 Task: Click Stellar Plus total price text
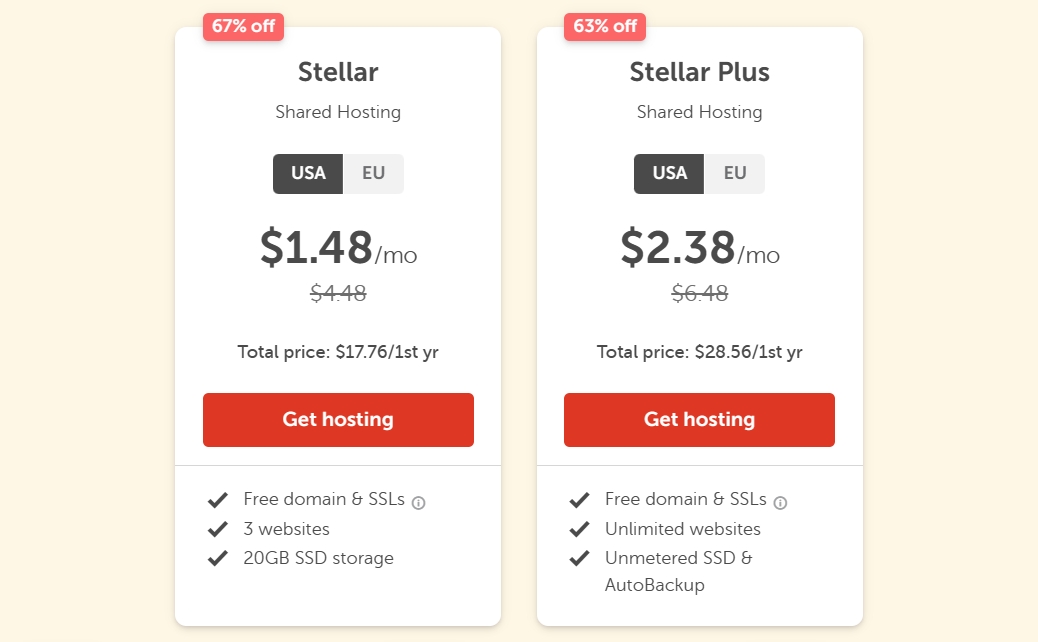click(699, 352)
